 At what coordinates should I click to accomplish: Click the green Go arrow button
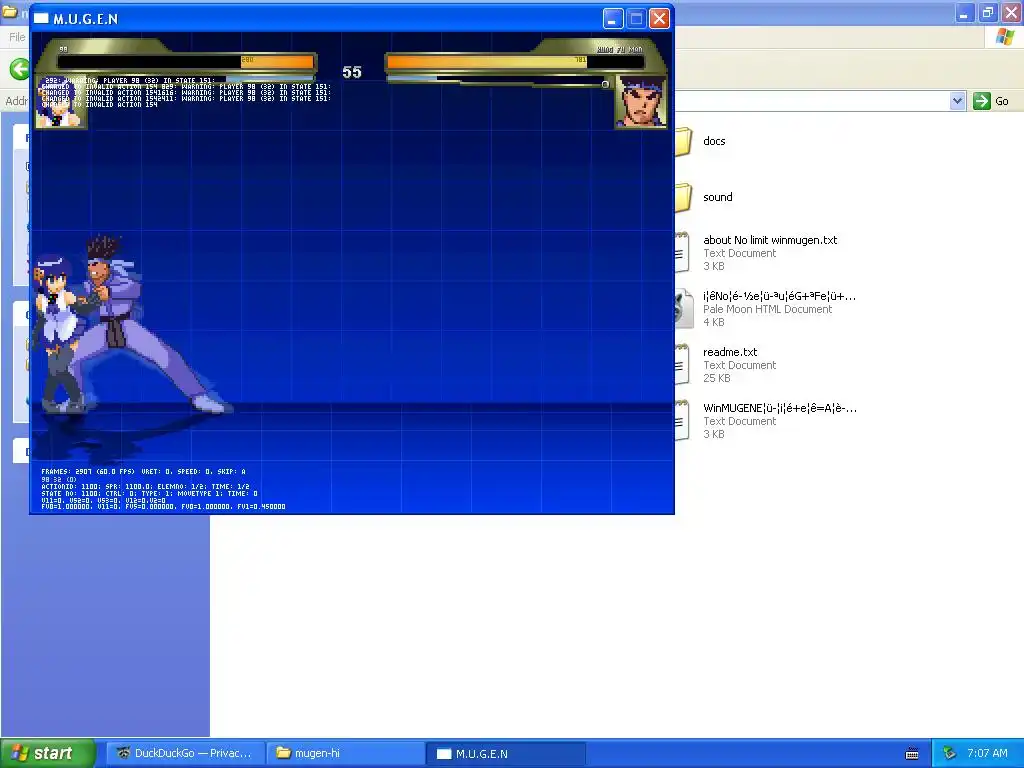point(982,101)
